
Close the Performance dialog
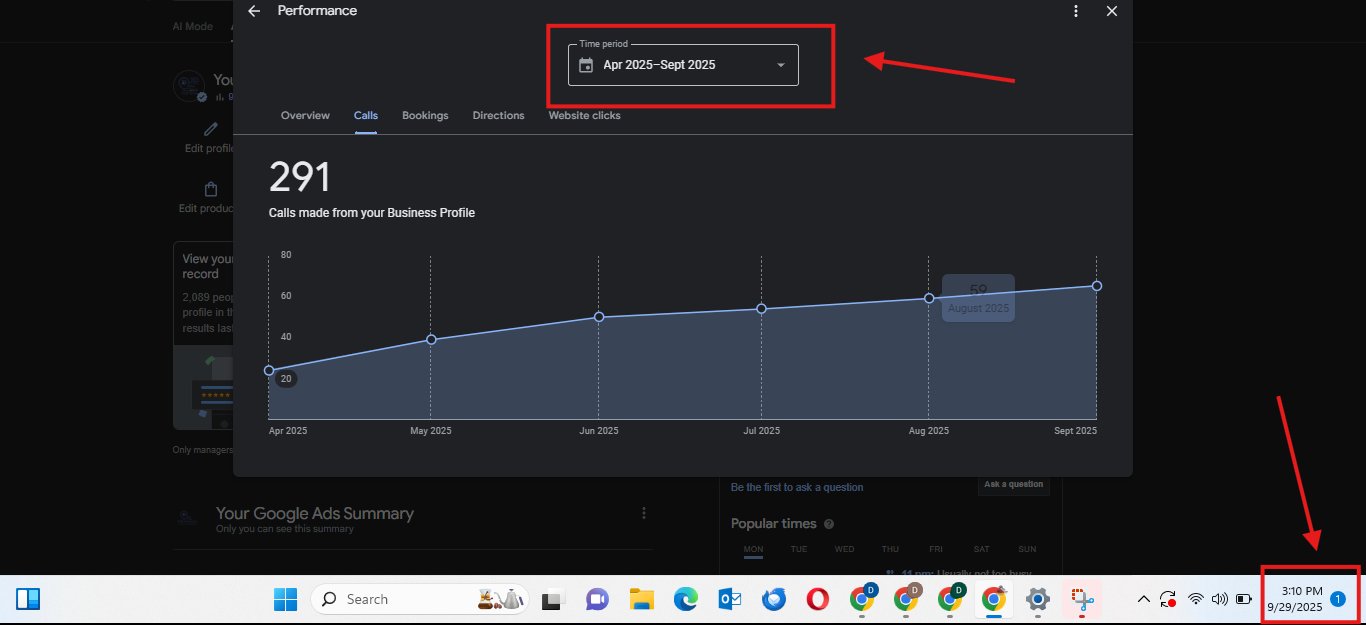point(1112,11)
